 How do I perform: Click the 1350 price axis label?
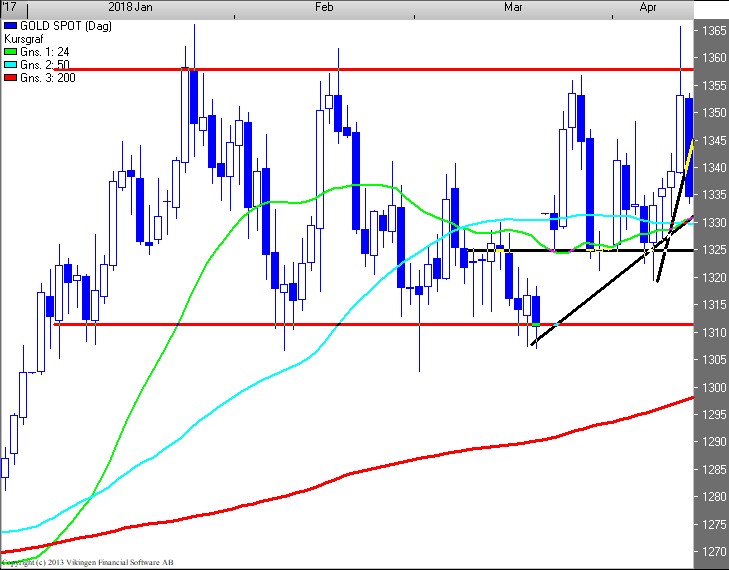[714, 113]
